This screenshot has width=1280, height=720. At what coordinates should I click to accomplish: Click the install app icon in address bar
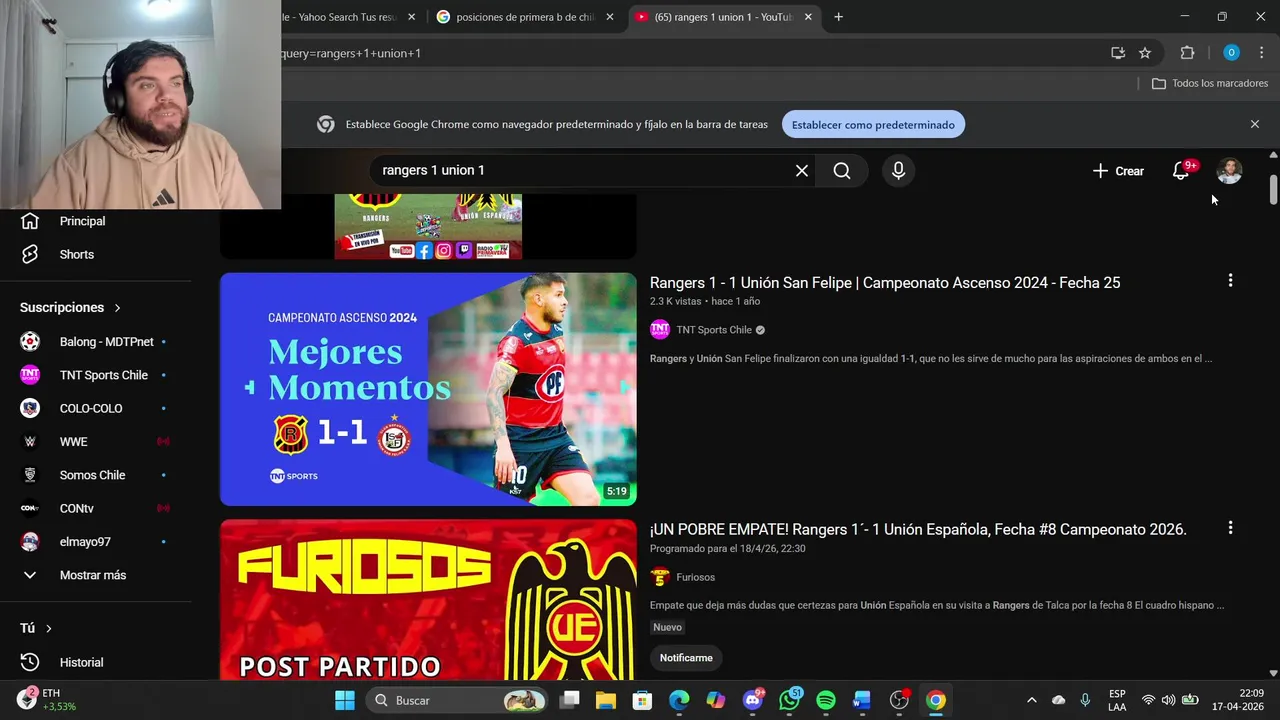click(1118, 53)
